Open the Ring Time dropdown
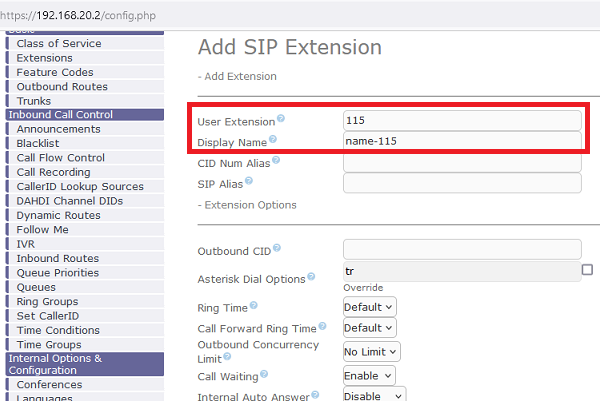The height and width of the screenshot is (401, 600). coord(369,306)
